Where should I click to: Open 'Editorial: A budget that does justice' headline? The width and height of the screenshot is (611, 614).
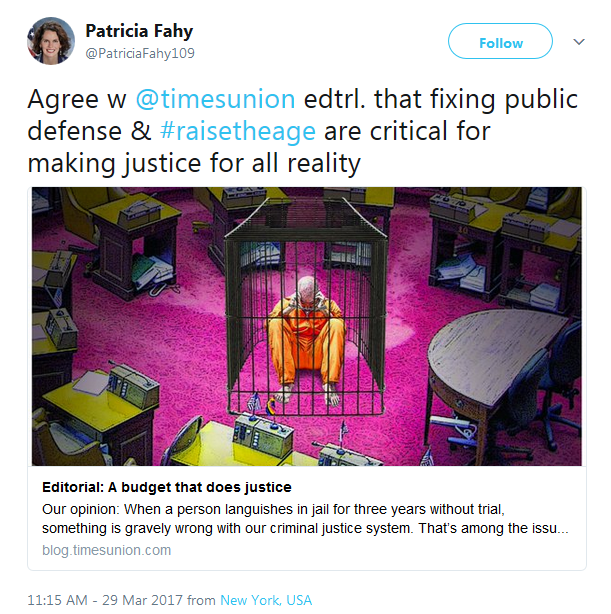tap(167, 487)
